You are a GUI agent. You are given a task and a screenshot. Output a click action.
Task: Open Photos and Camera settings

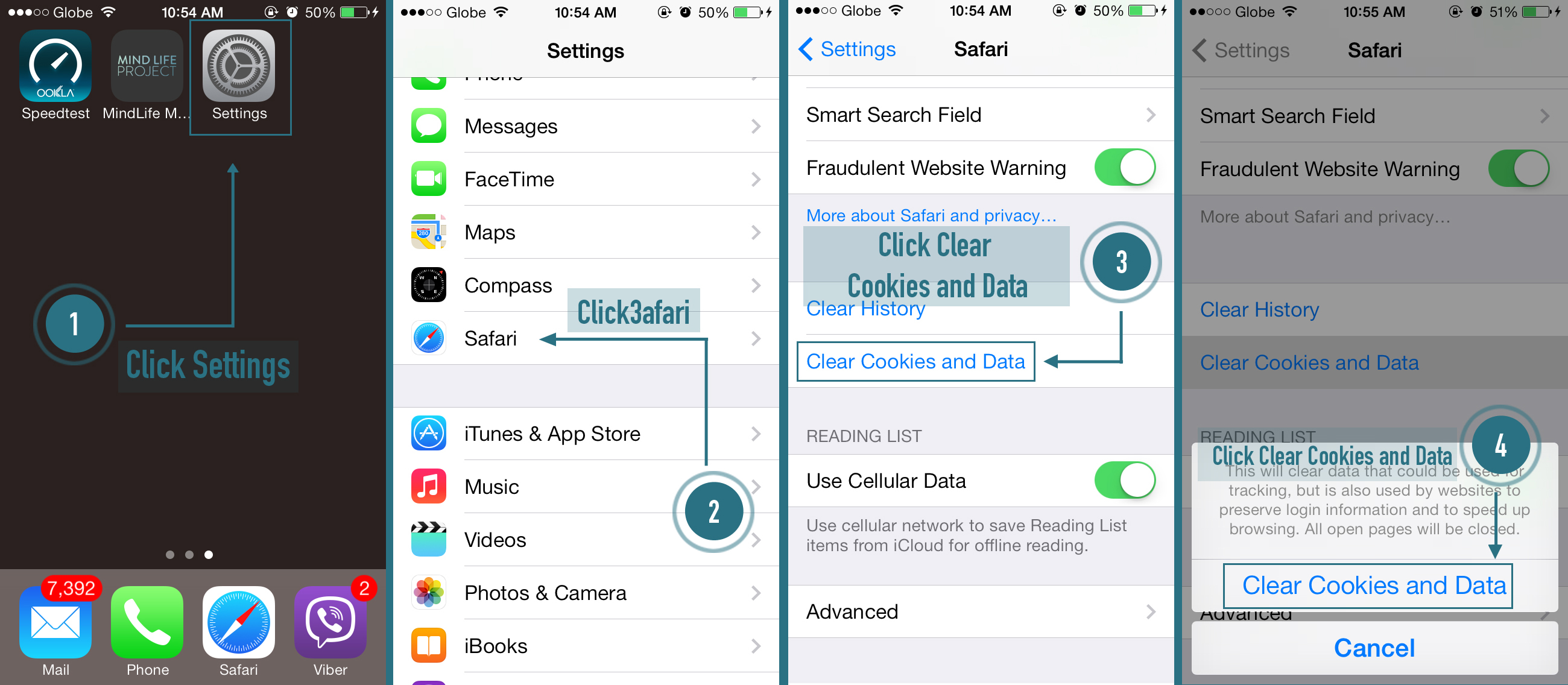(x=589, y=593)
